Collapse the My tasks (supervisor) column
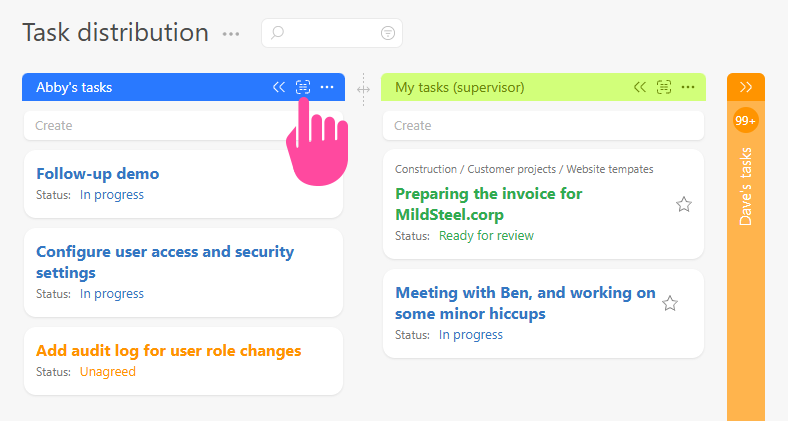 640,87
